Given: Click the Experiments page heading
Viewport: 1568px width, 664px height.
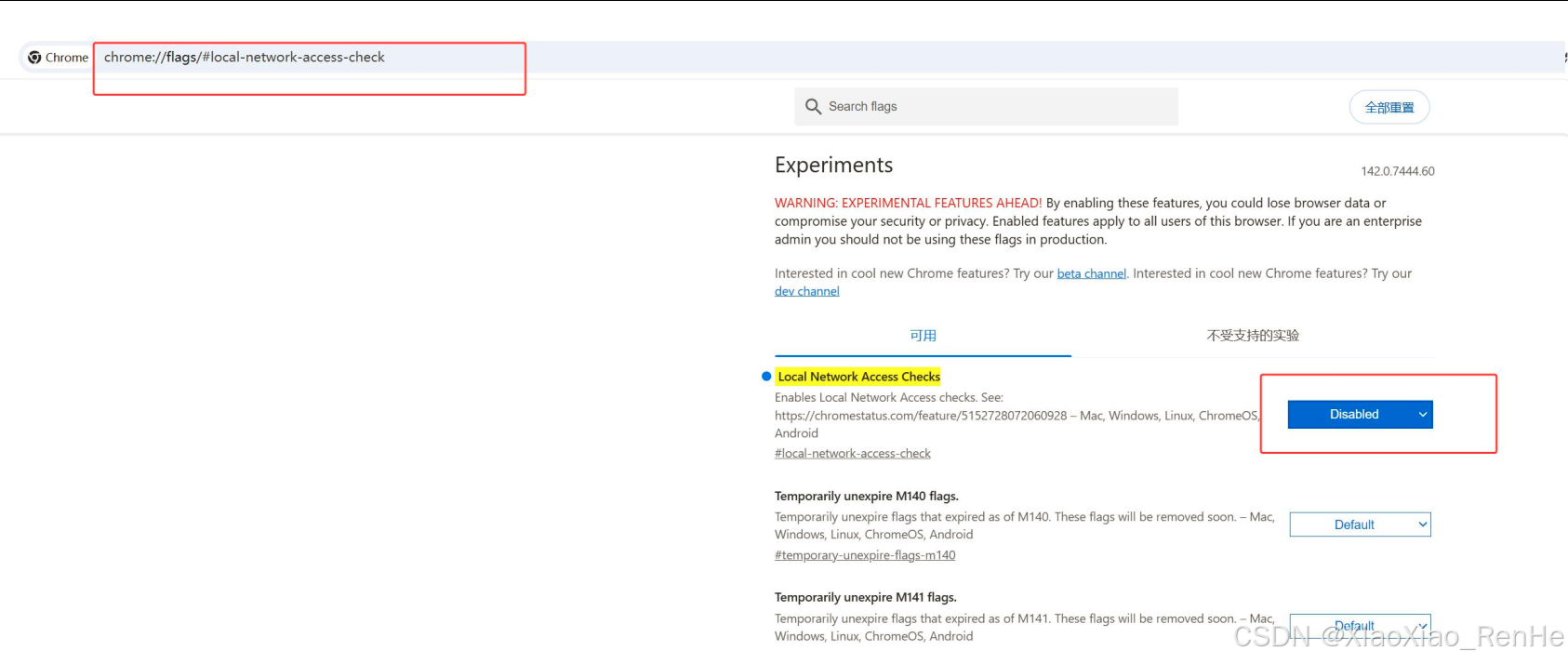Looking at the screenshot, I should (833, 166).
